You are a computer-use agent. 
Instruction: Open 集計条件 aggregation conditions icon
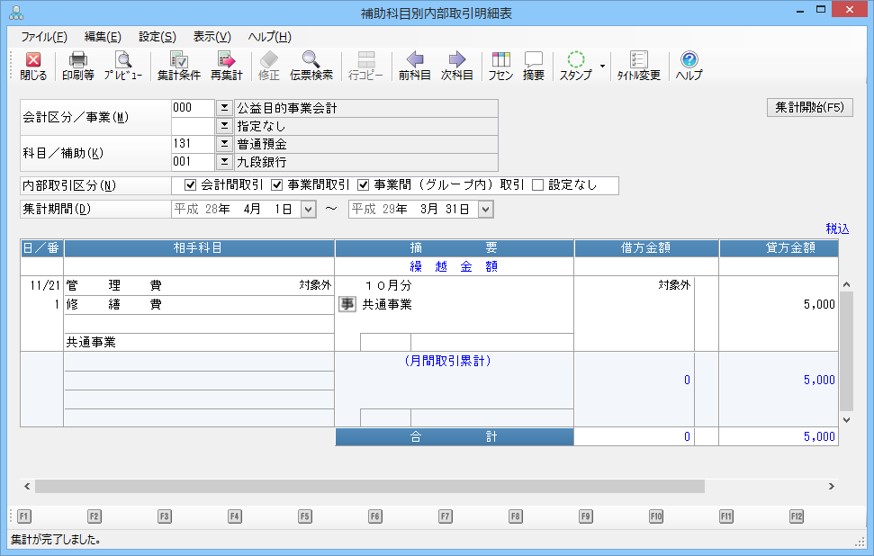coord(178,66)
